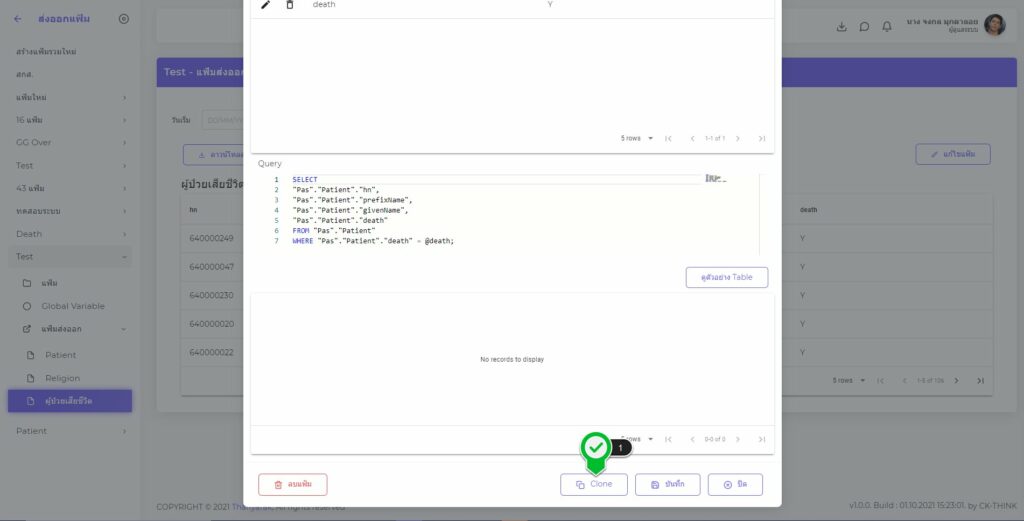Click the download icon in top bar
Image resolution: width=1024 pixels, height=521 pixels.
[x=841, y=27]
